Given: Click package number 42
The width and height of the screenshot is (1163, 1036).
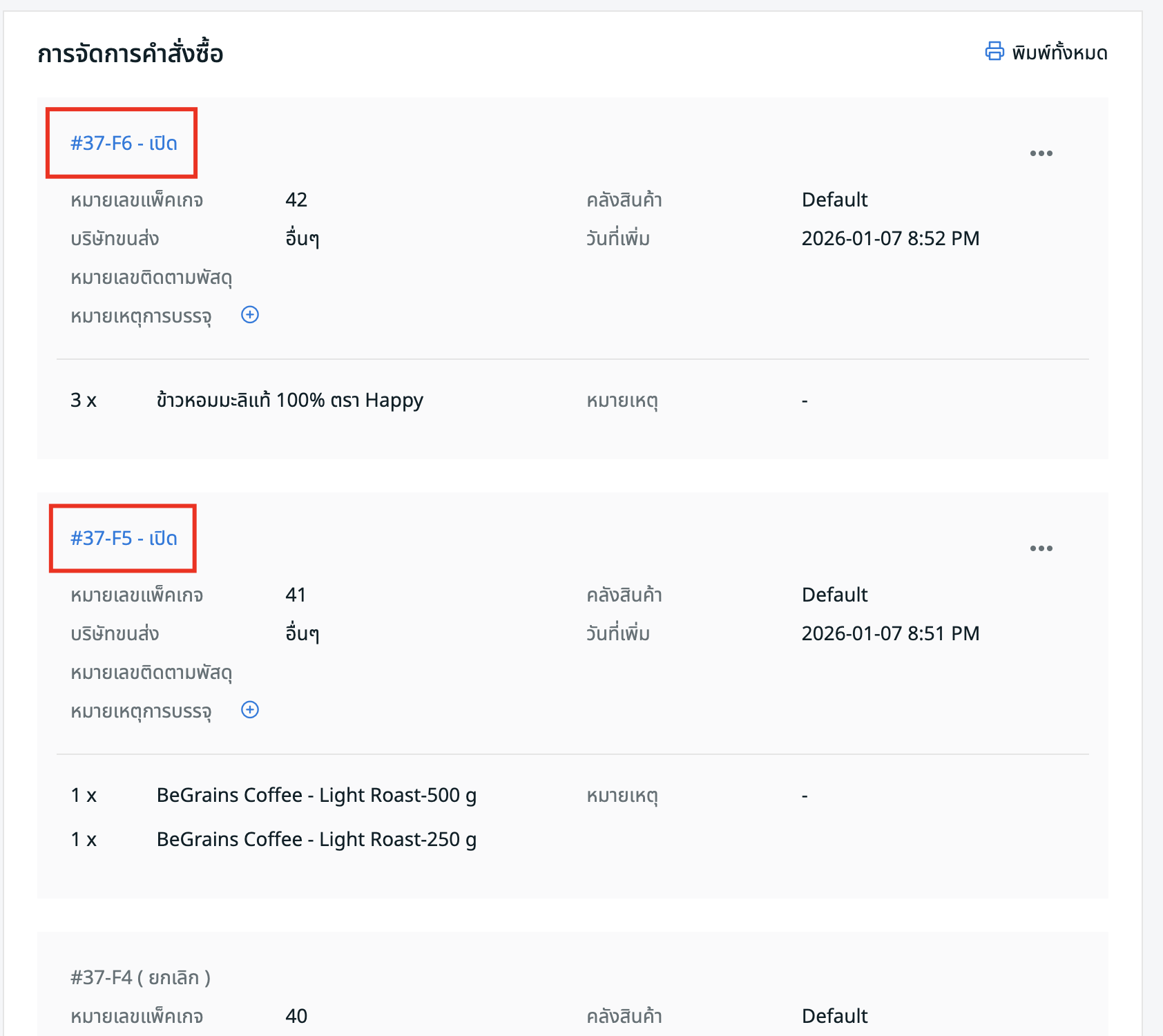Looking at the screenshot, I should (296, 200).
